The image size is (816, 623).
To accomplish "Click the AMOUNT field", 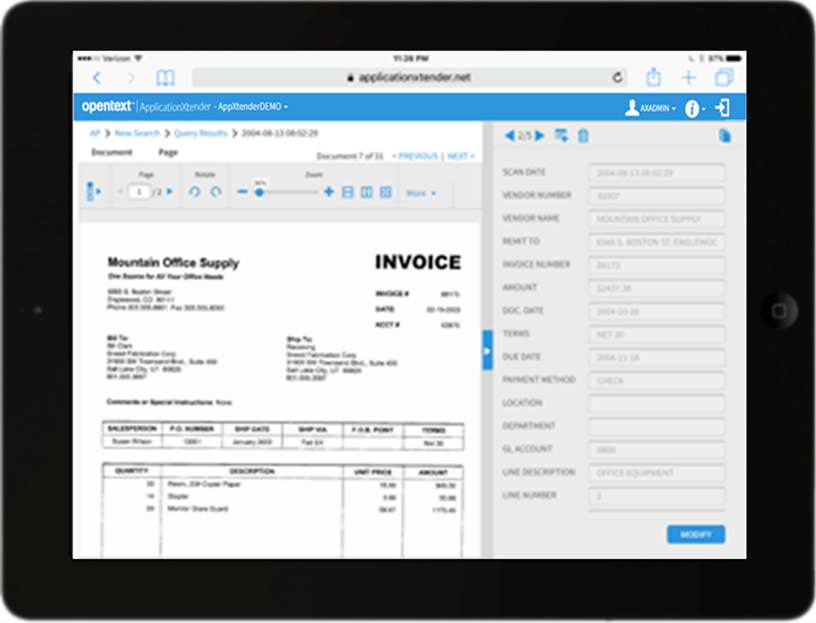I will click(657, 288).
